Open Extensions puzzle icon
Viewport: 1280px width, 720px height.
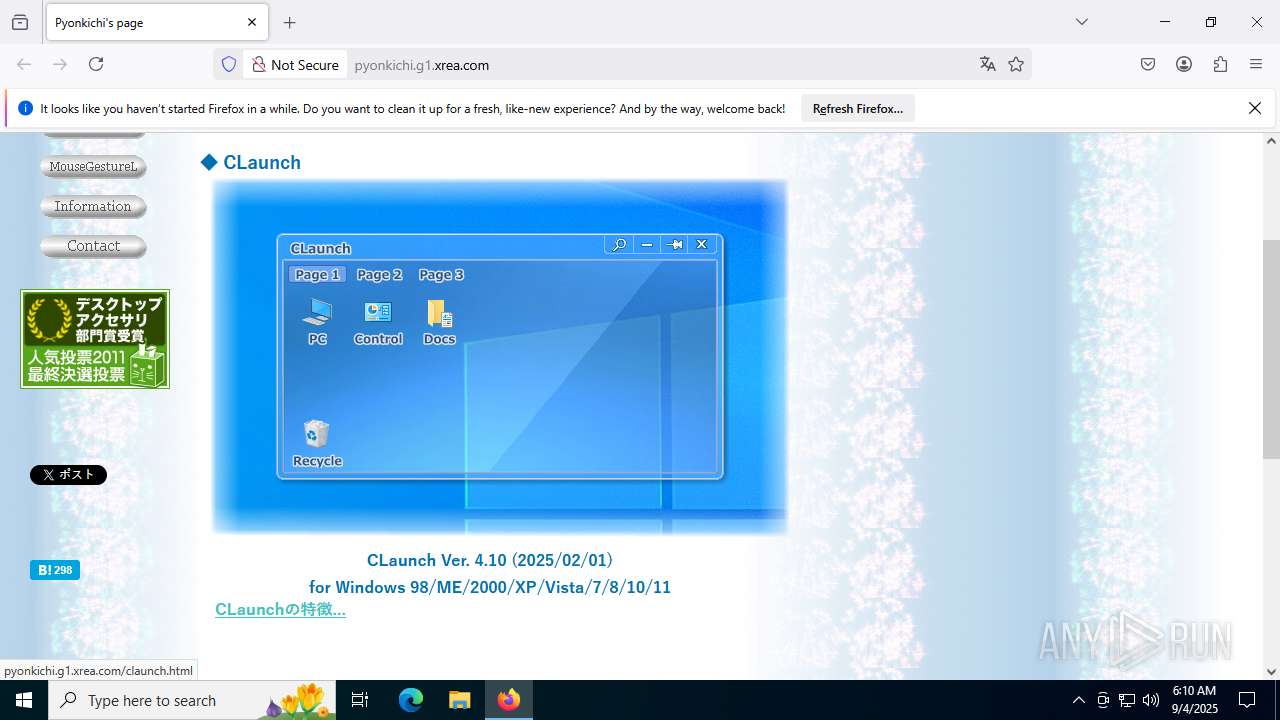[1220, 64]
